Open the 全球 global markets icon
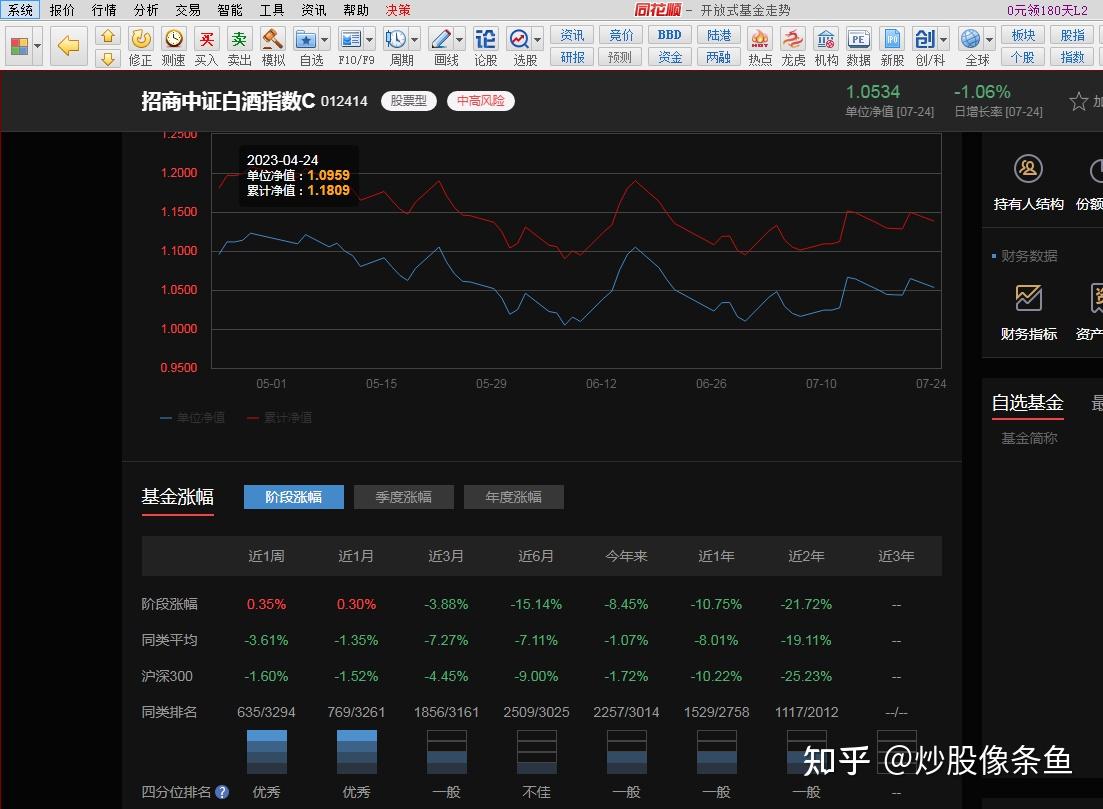 tap(971, 39)
